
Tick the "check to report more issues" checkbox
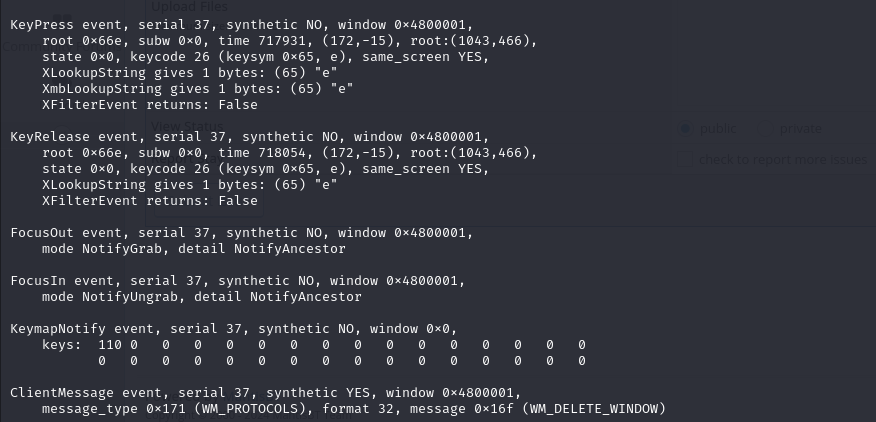click(x=684, y=159)
